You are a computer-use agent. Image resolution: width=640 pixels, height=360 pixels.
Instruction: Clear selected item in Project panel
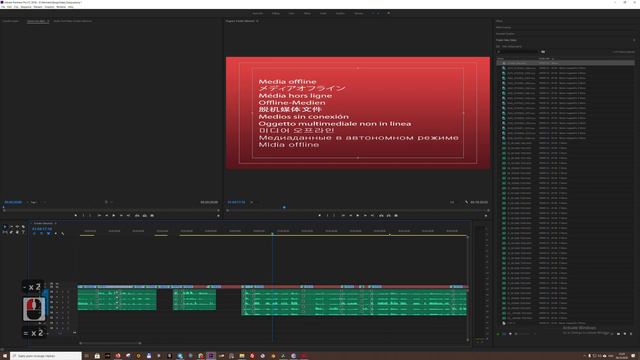(631, 334)
